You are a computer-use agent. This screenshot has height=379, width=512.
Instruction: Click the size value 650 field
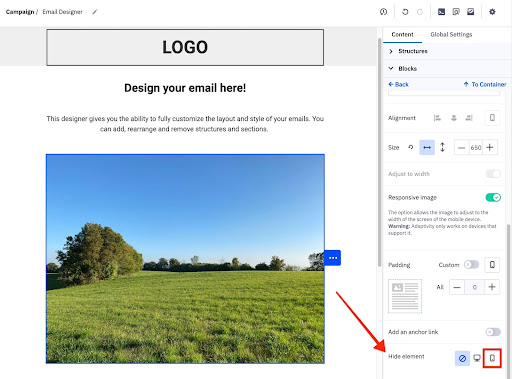point(476,147)
